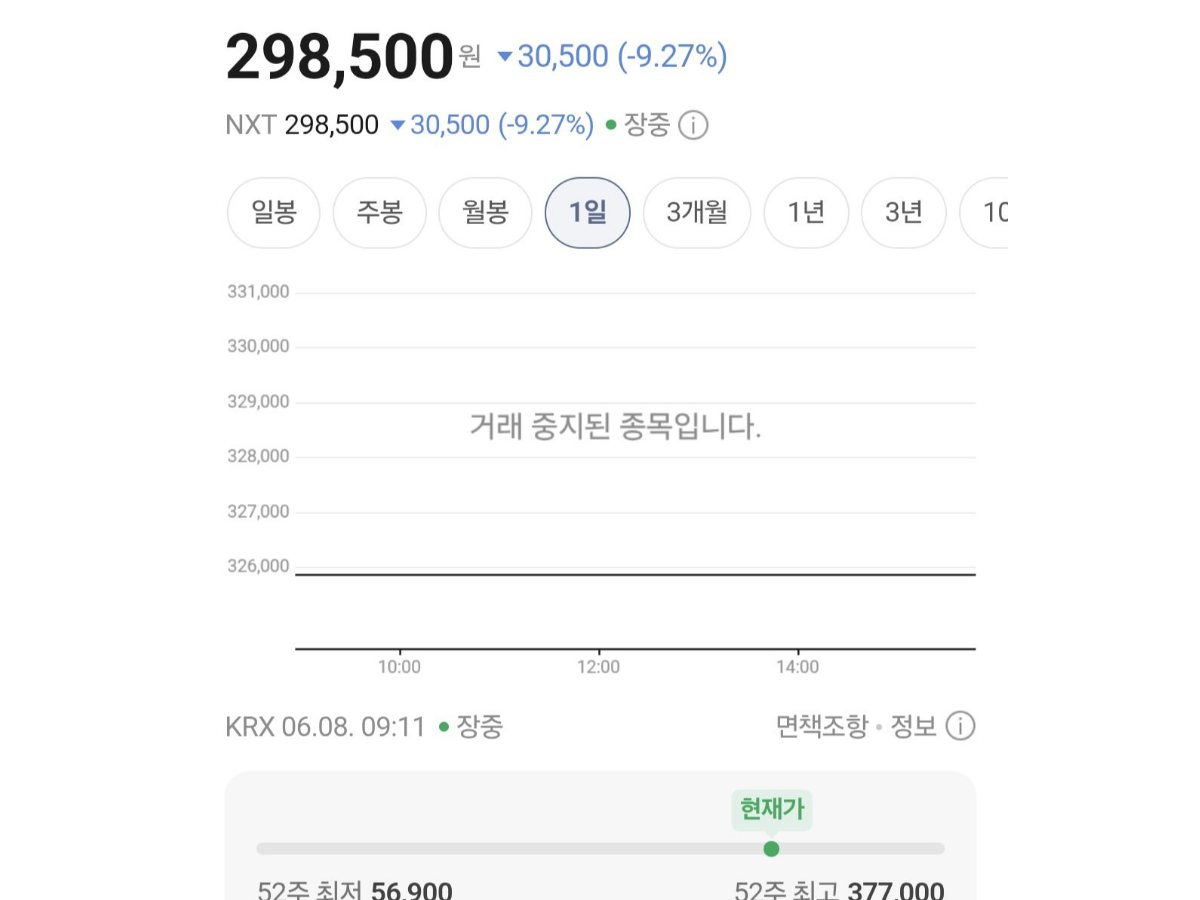Click the blue down-triangle beside 30,500 in headline
Screen dimensions: 1200x900
pyautogui.click(x=505, y=57)
